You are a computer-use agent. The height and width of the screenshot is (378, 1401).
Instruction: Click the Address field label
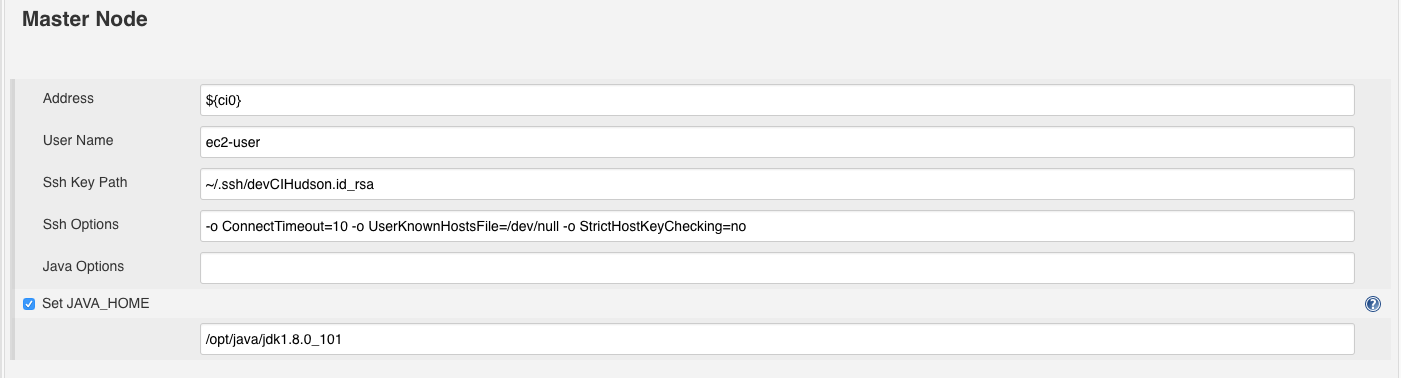click(68, 98)
